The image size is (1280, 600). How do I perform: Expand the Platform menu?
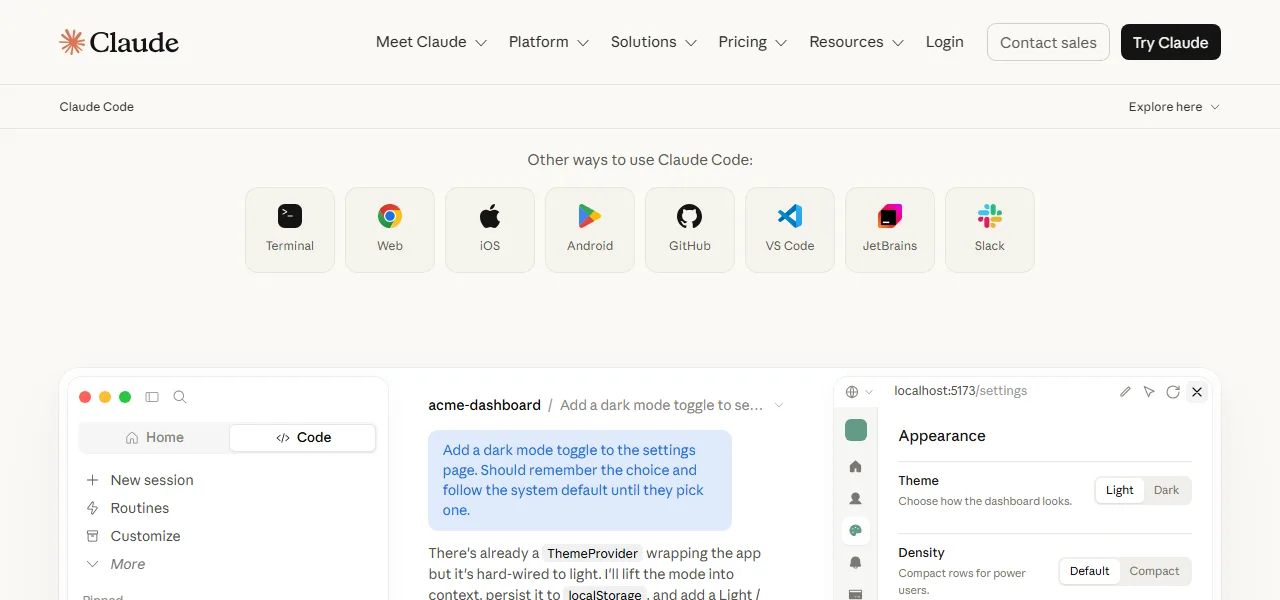(548, 42)
